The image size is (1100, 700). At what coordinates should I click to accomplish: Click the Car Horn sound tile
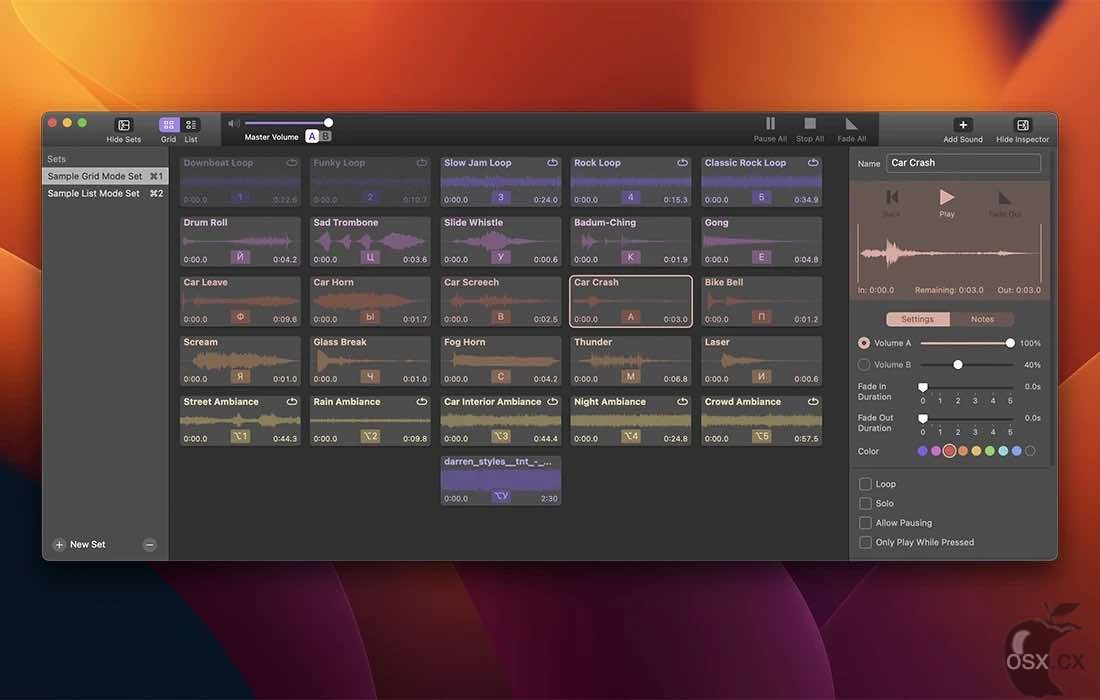(x=370, y=300)
